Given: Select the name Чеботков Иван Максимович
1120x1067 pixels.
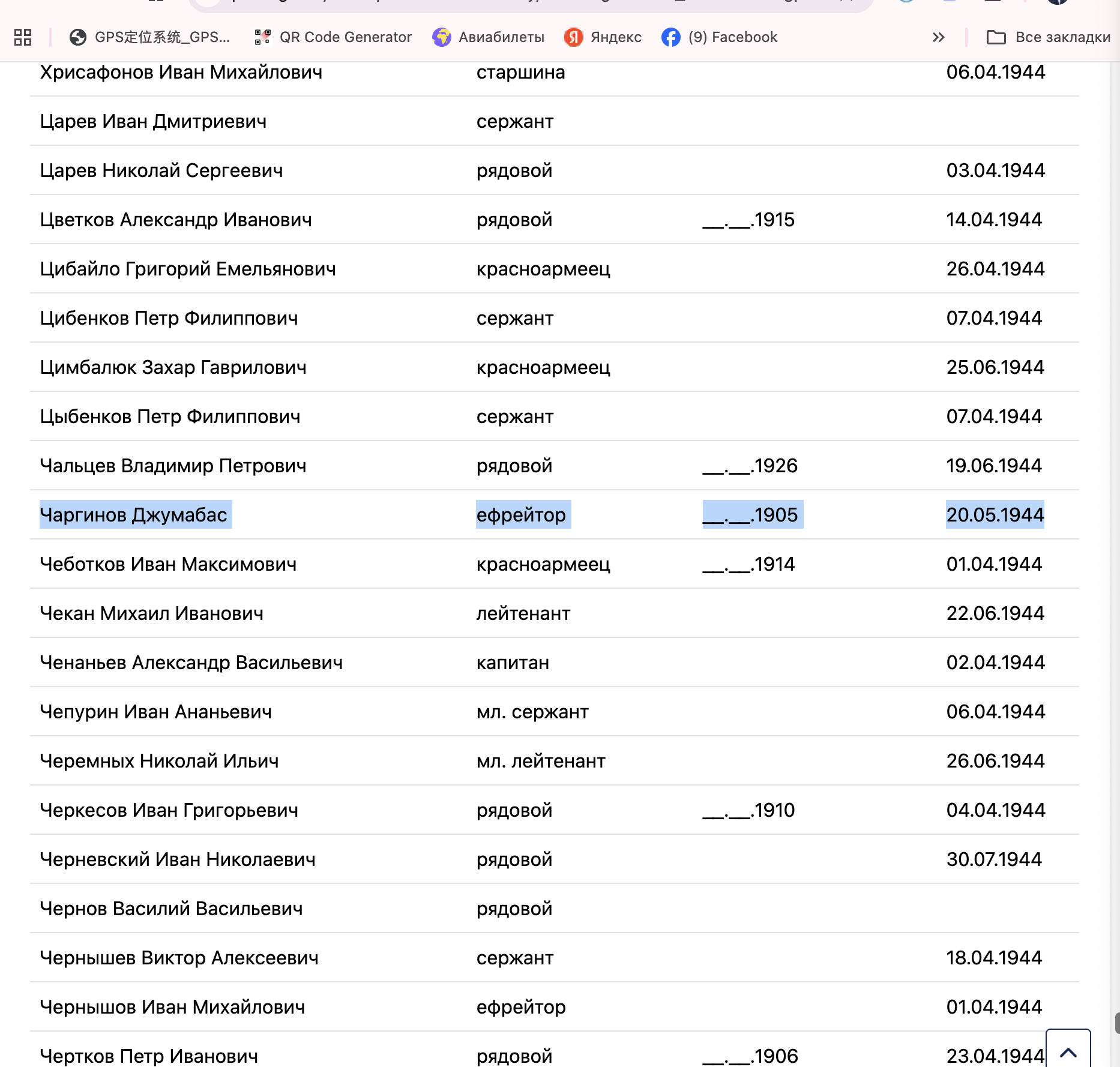Looking at the screenshot, I should click(x=168, y=564).
